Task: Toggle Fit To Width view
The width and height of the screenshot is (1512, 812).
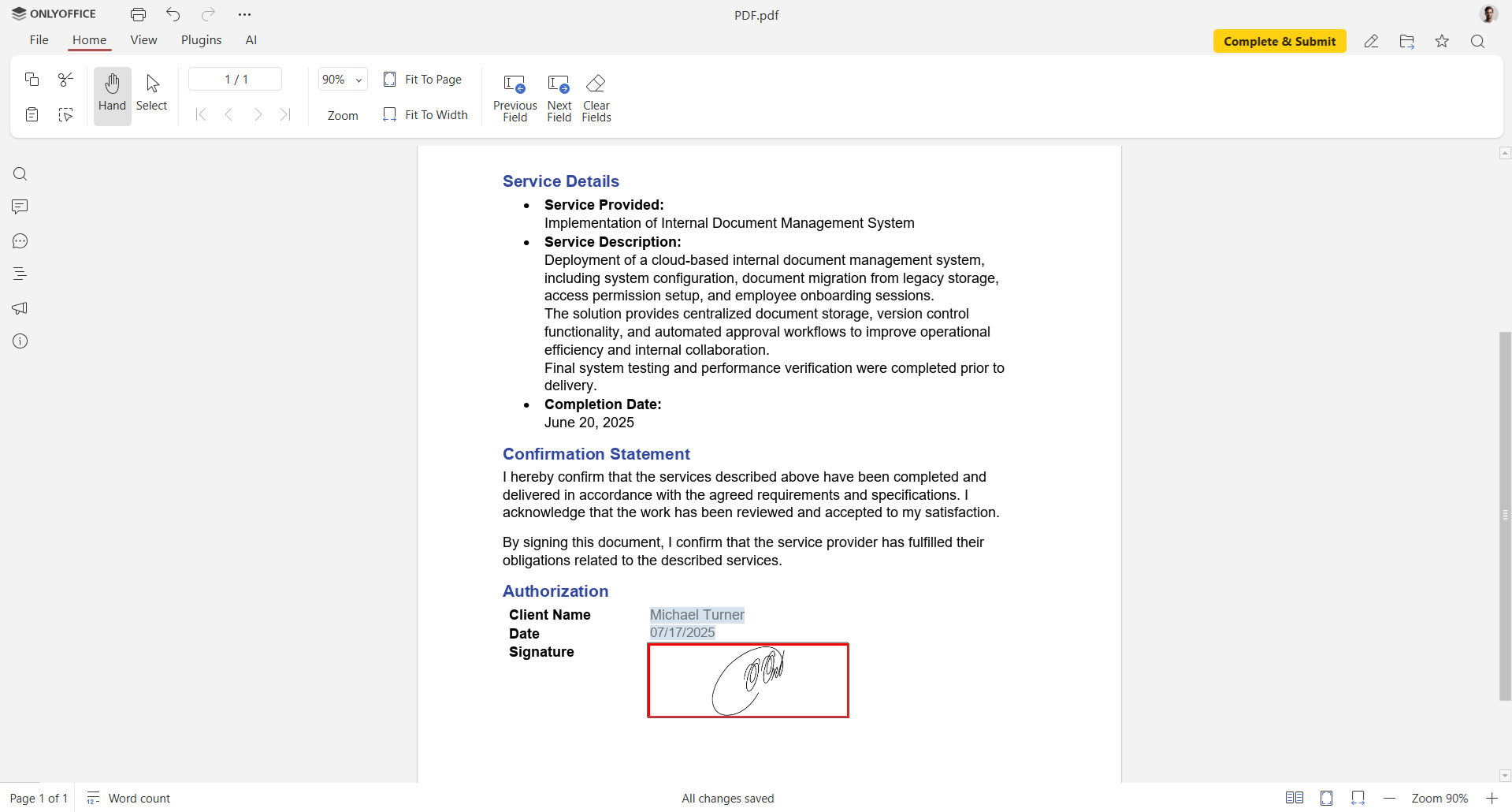Action: click(x=425, y=114)
